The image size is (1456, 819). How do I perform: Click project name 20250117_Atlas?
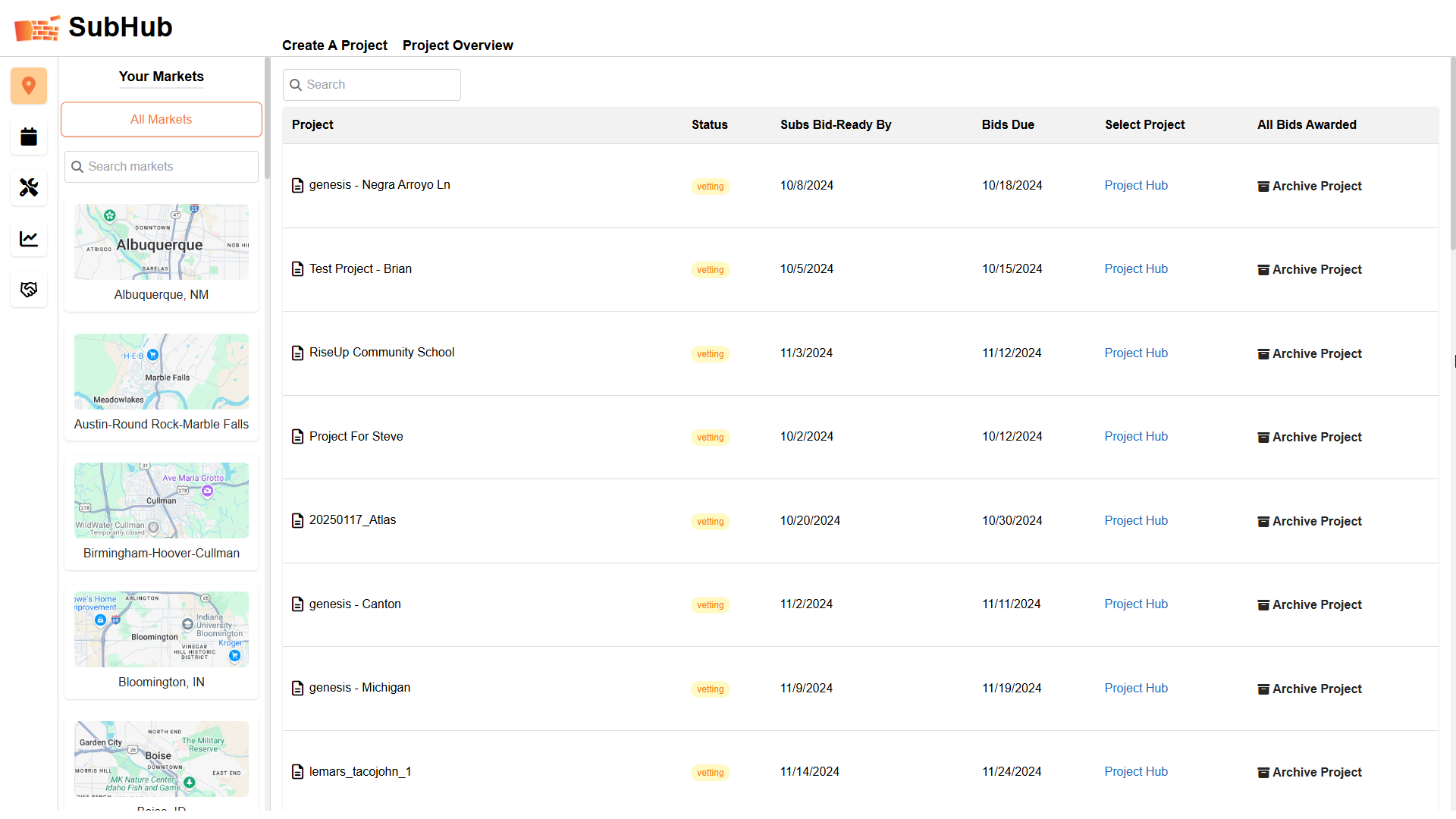coord(353,520)
